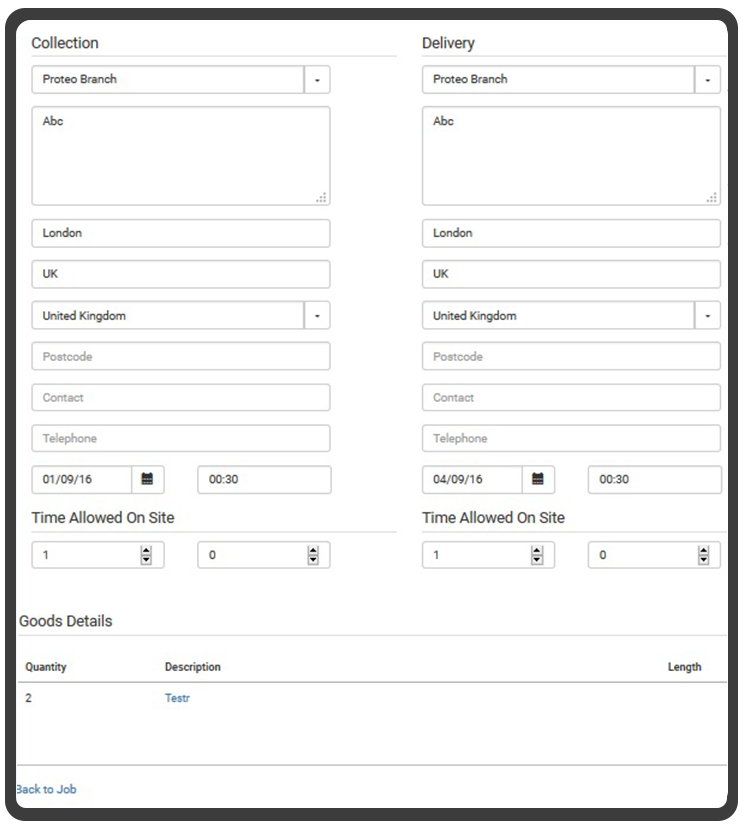
Task: Expand the Delivery Proteo Branch dropdown arrow
Action: (x=707, y=80)
